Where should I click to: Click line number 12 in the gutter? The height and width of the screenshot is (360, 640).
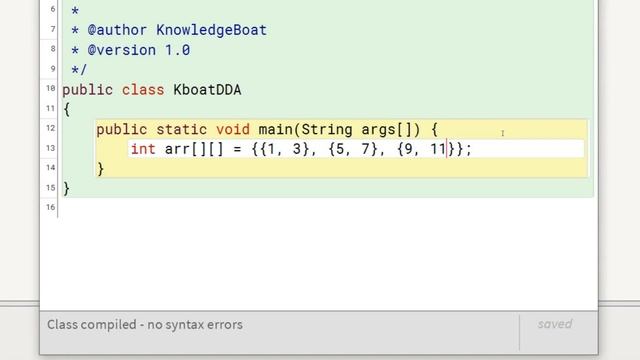50,128
